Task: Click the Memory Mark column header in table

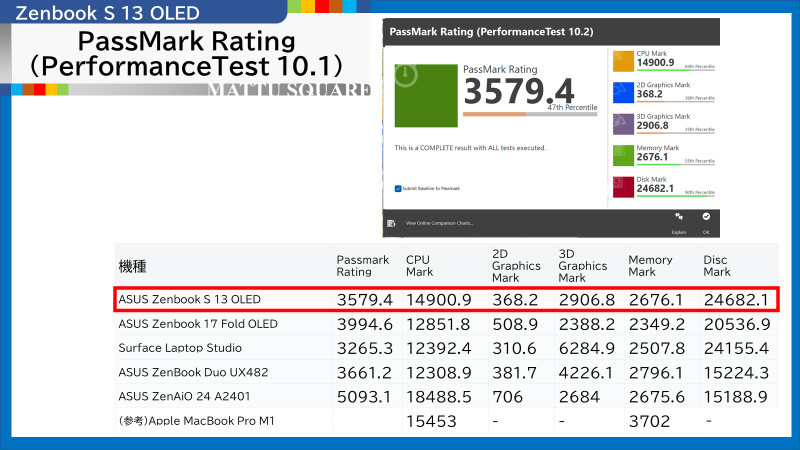Action: [650, 266]
